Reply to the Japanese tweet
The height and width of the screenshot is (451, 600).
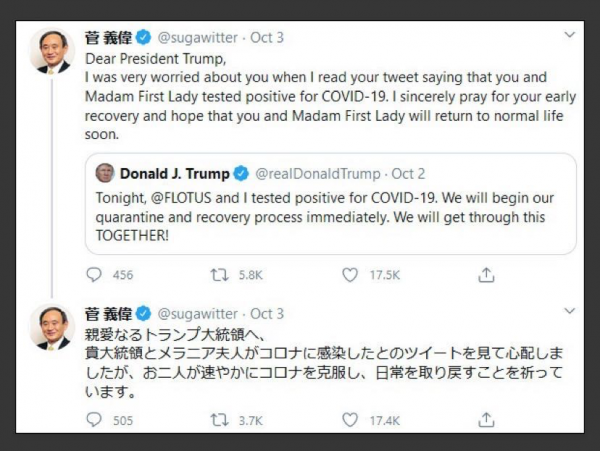click(x=95, y=420)
